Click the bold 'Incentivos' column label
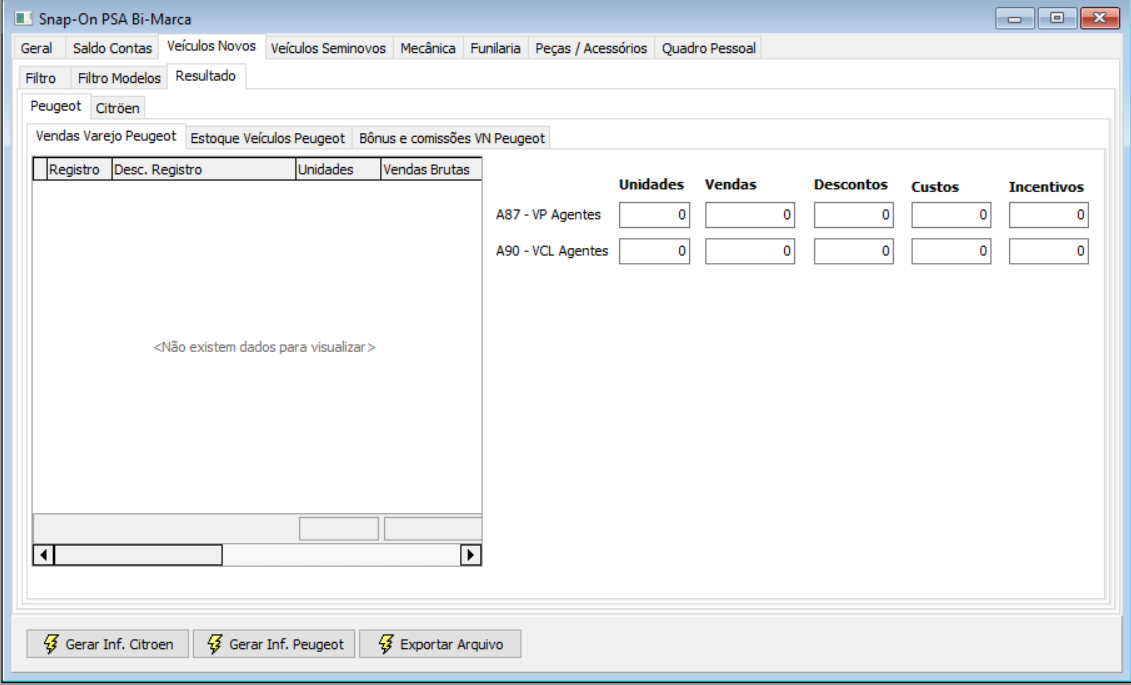 pyautogui.click(x=1046, y=187)
